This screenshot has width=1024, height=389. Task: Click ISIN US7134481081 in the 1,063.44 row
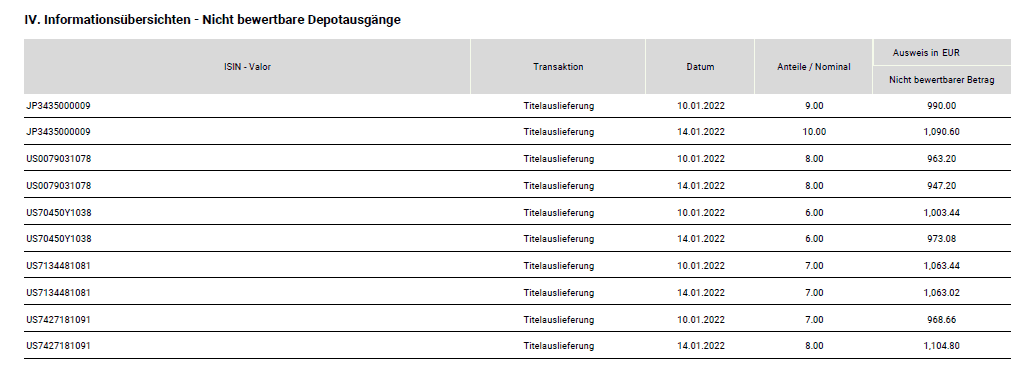pos(58,266)
